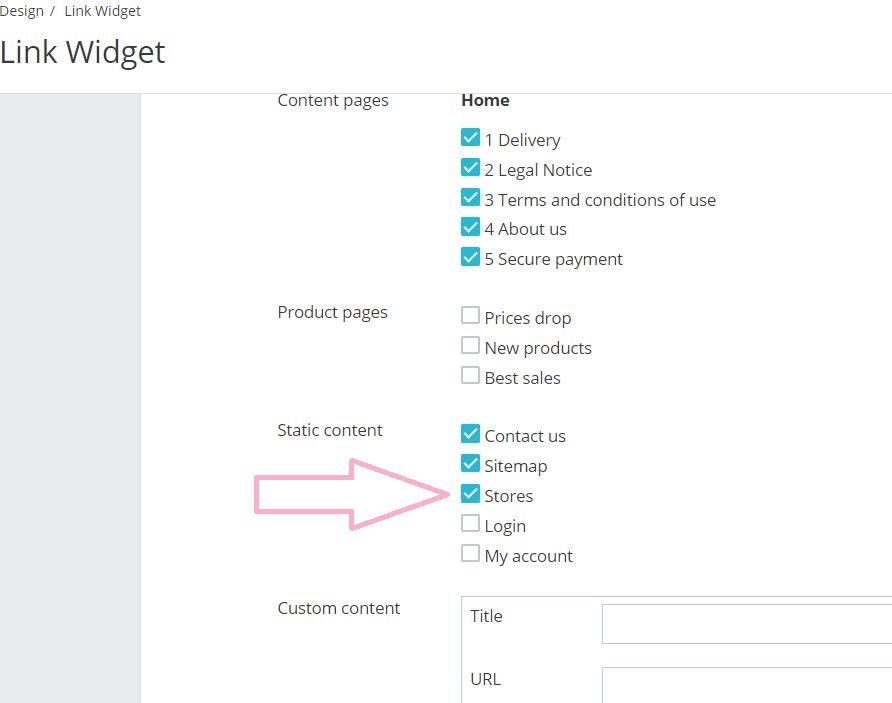Check the New products checkbox
Viewport: 892px width, 703px height.
pyautogui.click(x=470, y=346)
